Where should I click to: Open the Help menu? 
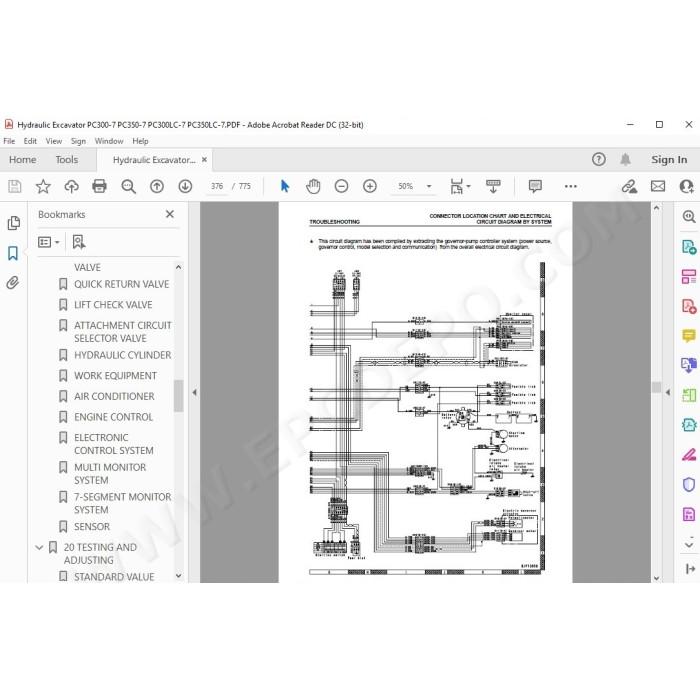pyautogui.click(x=140, y=141)
